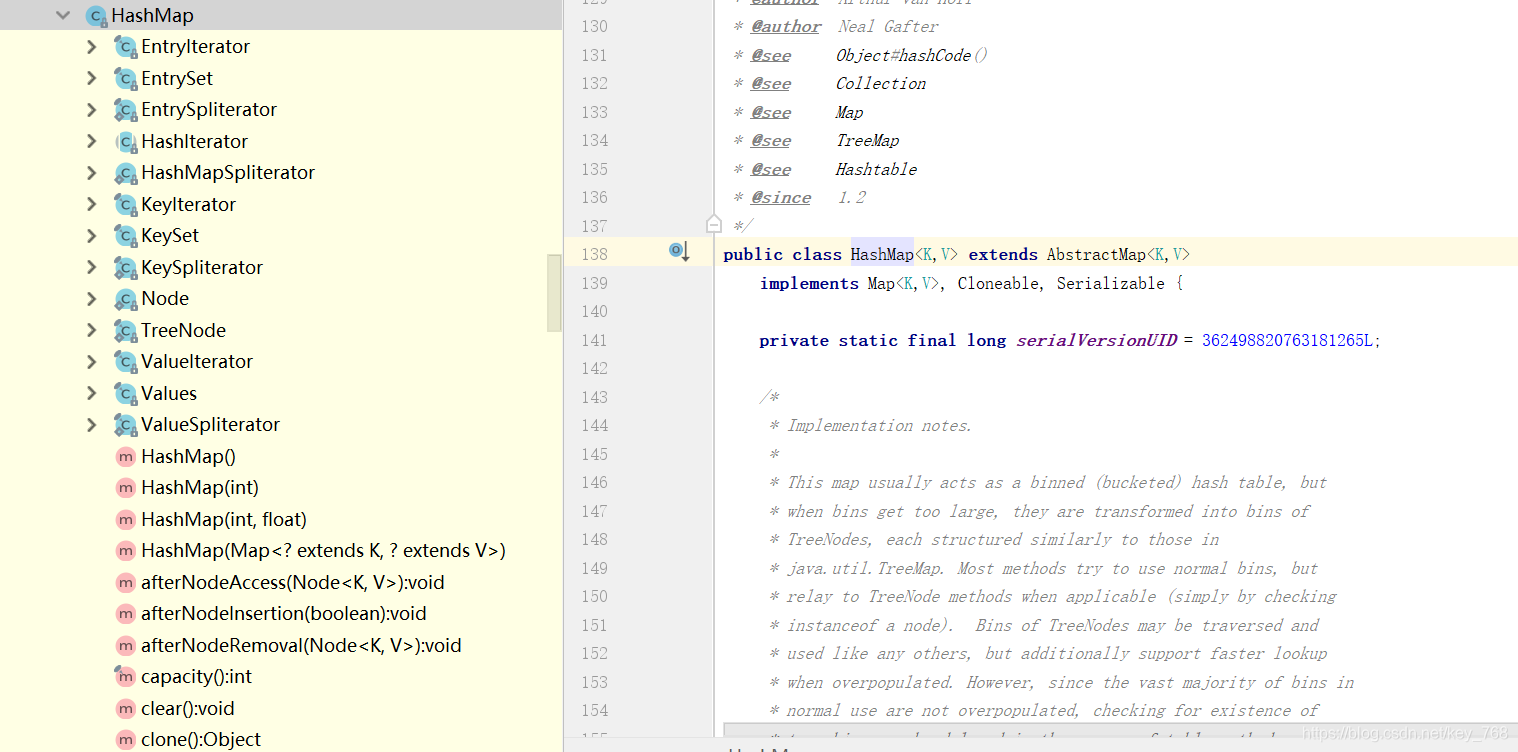The height and width of the screenshot is (752, 1518).
Task: Select the TreeNode entry in structure tree
Action: [183, 330]
